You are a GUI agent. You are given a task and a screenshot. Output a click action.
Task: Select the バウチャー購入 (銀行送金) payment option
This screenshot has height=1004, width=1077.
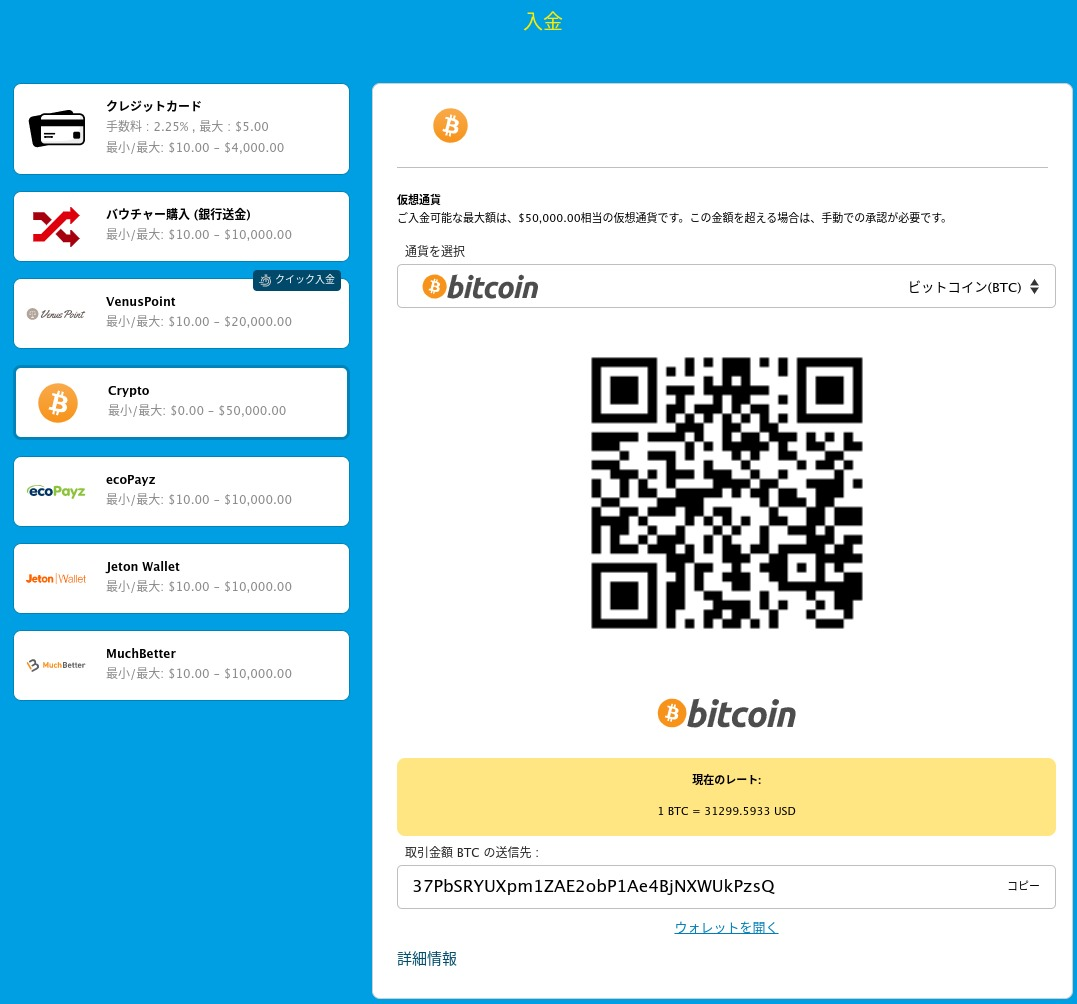[x=181, y=227]
